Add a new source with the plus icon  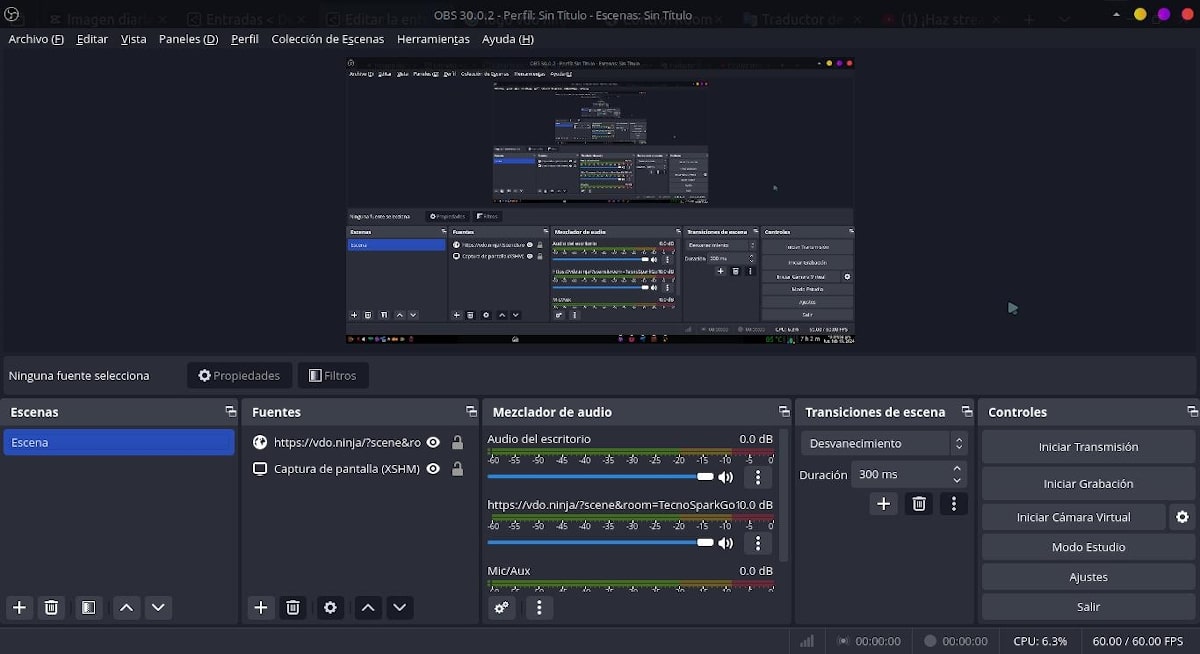[261, 607]
